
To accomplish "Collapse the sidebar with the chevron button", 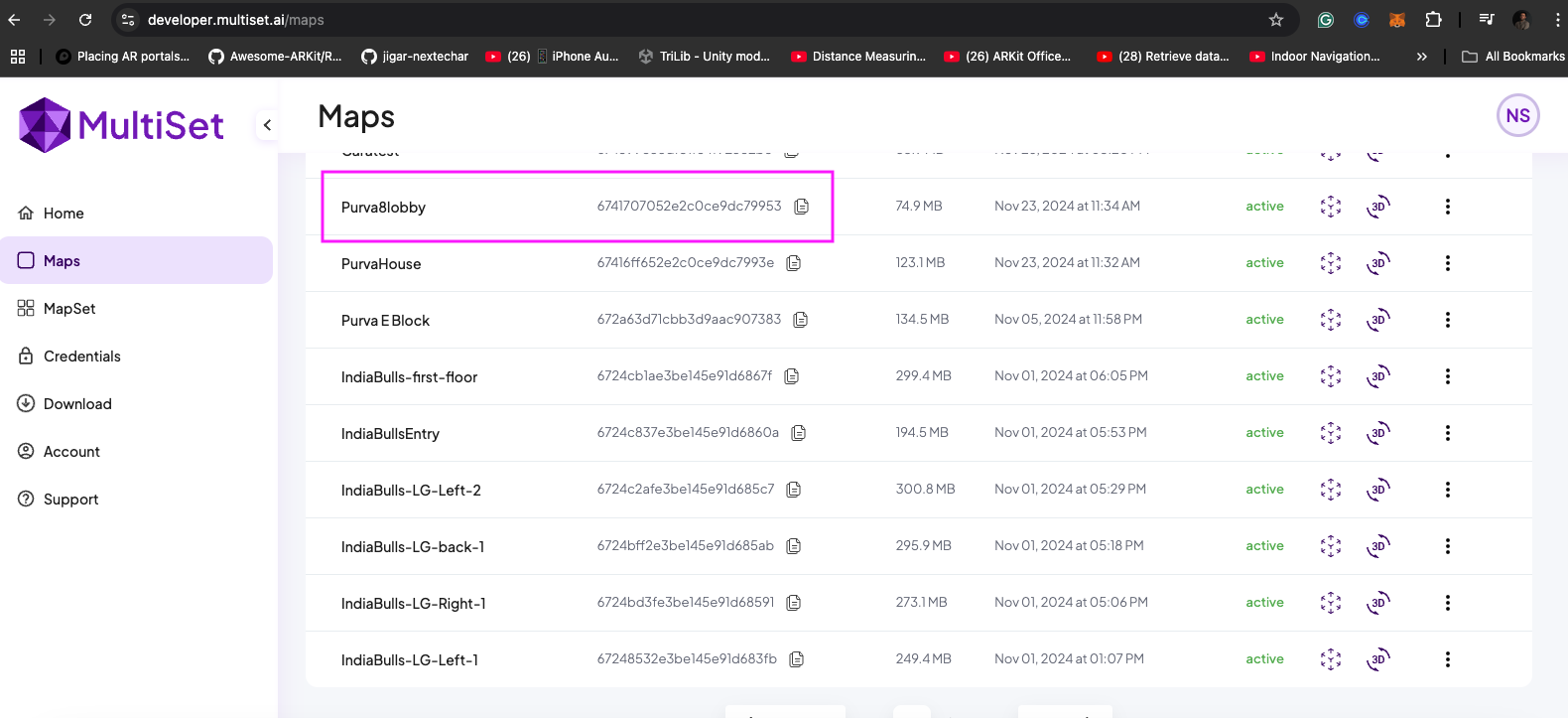I will point(267,125).
